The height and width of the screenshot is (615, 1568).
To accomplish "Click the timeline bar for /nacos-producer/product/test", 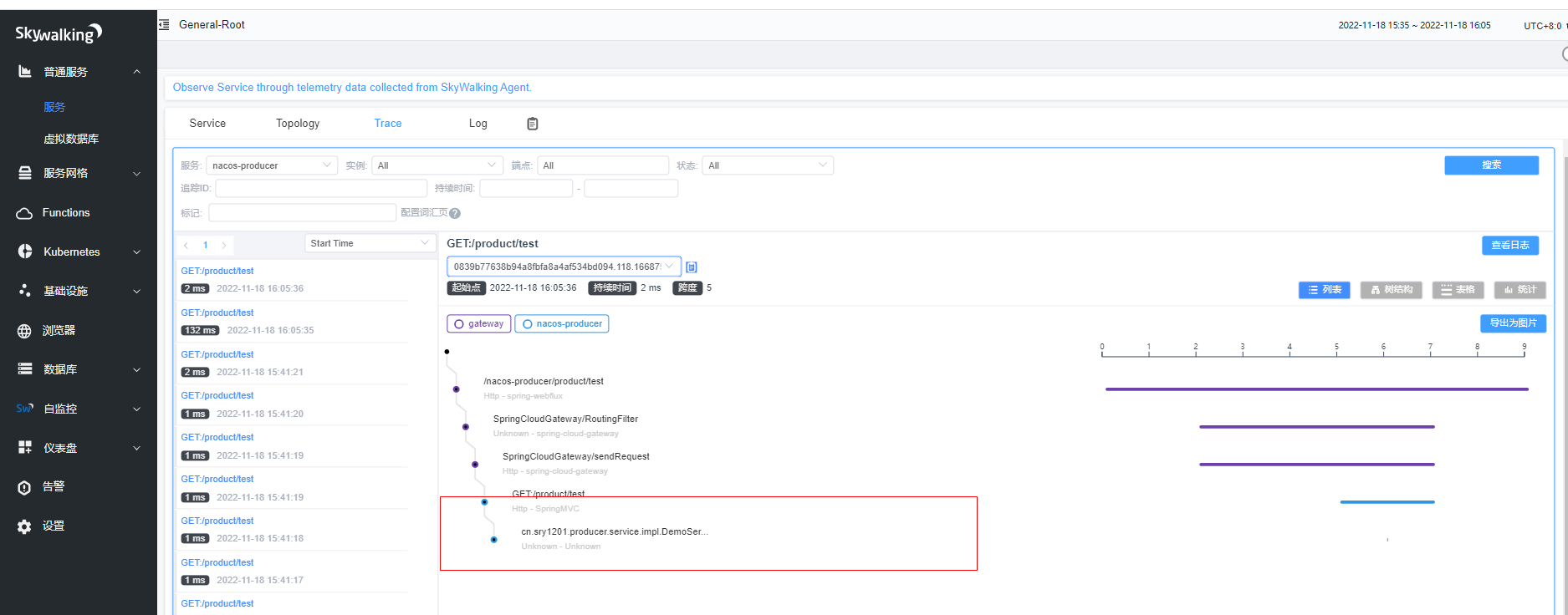I will (1317, 389).
